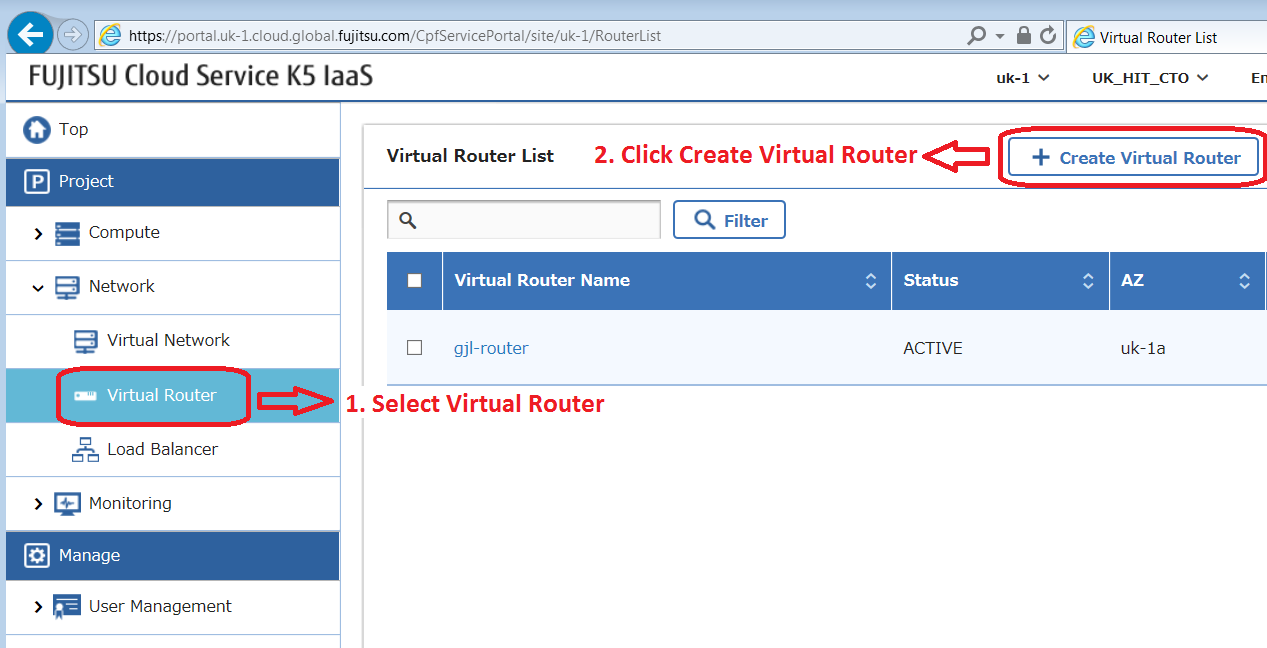Click the Manage section header
Viewport: 1267px width, 648px height.
click(173, 556)
